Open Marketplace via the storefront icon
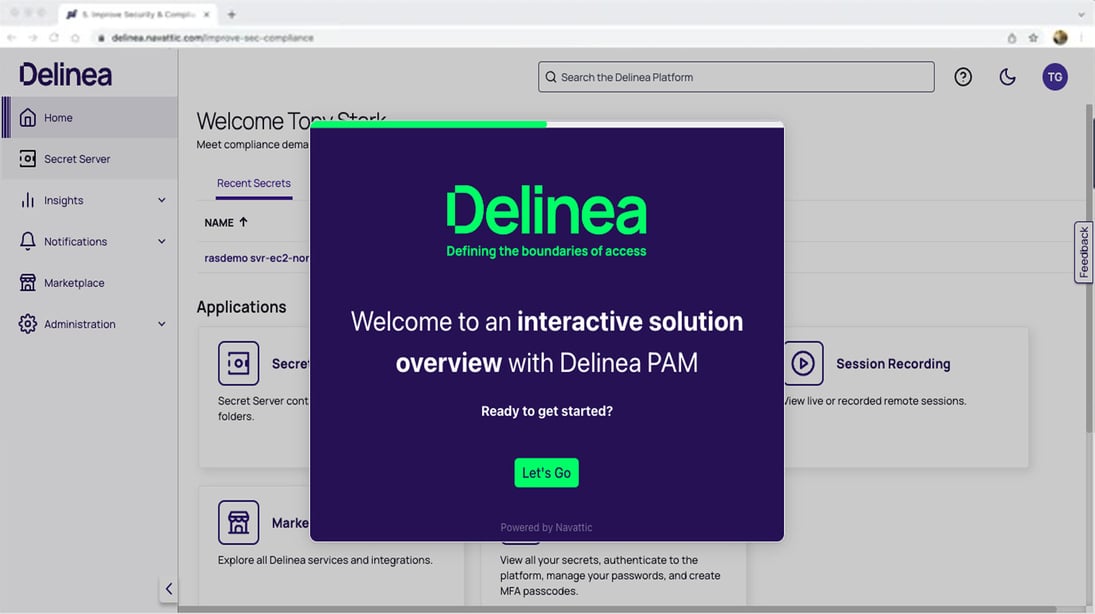Viewport: 1095px width, 614px height. point(28,282)
